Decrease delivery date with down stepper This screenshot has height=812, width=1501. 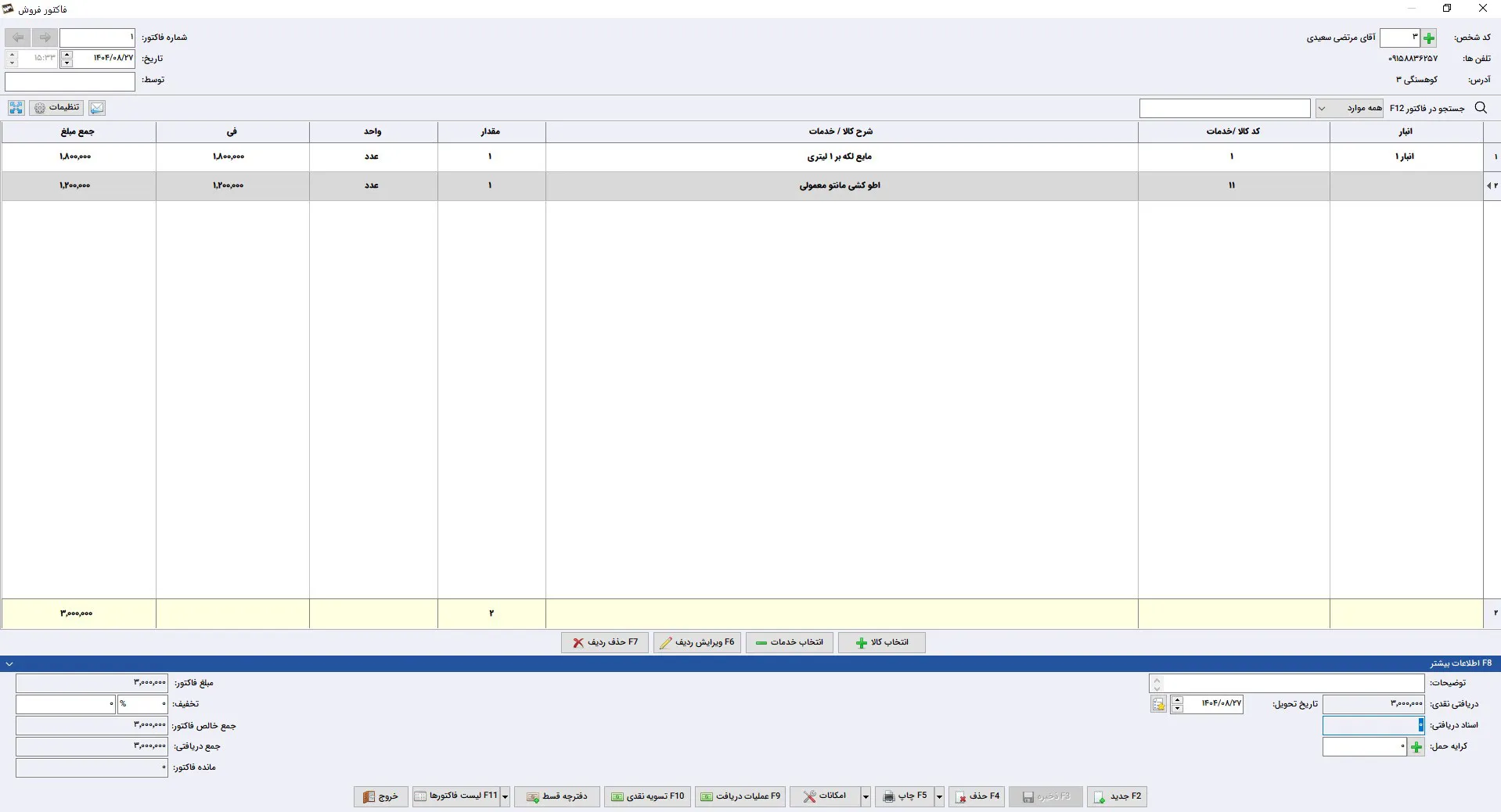[x=1176, y=709]
